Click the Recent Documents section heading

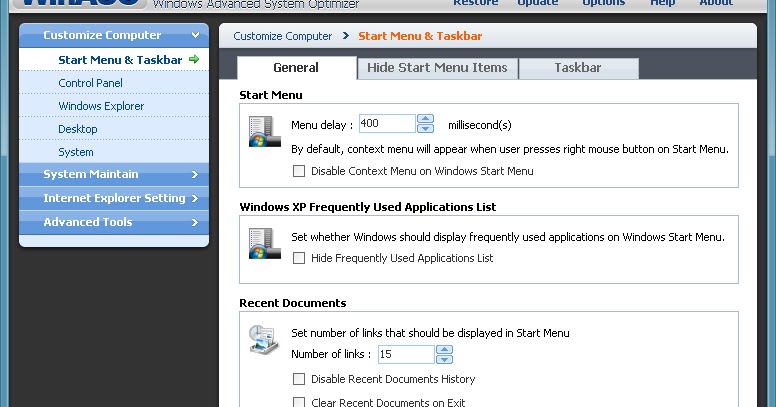coord(293,303)
